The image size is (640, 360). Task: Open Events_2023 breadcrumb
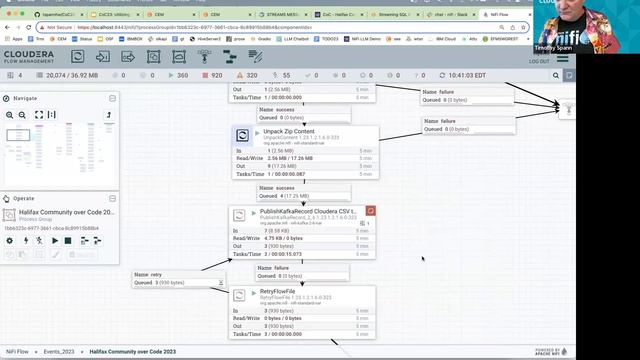coord(59,351)
